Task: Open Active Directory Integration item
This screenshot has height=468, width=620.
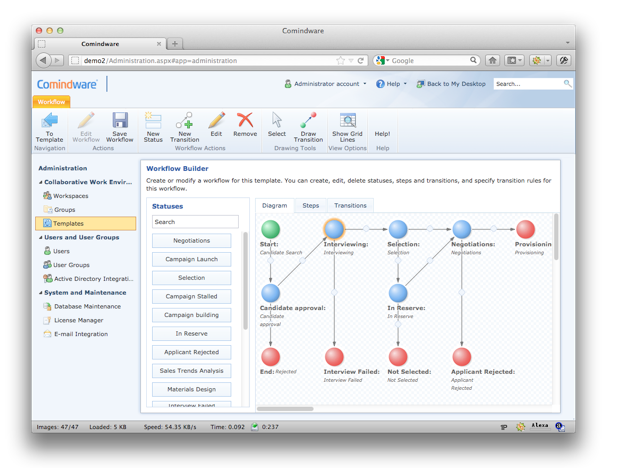Action: tap(88, 279)
